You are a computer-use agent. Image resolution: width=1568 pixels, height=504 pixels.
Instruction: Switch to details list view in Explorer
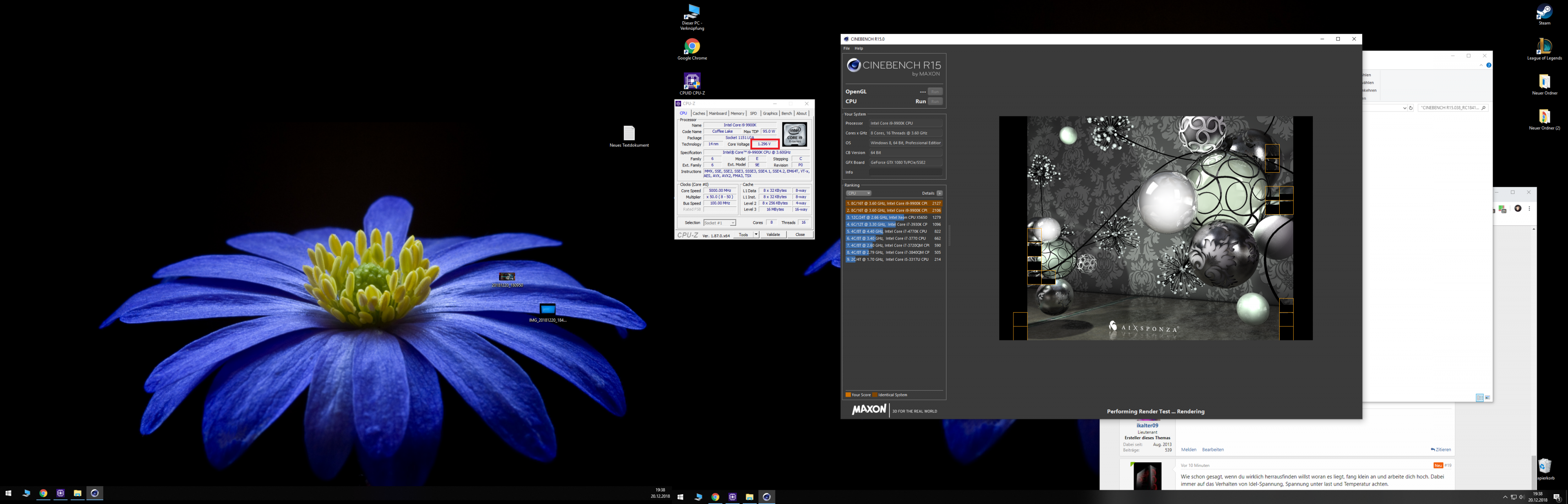pyautogui.click(x=1479, y=397)
